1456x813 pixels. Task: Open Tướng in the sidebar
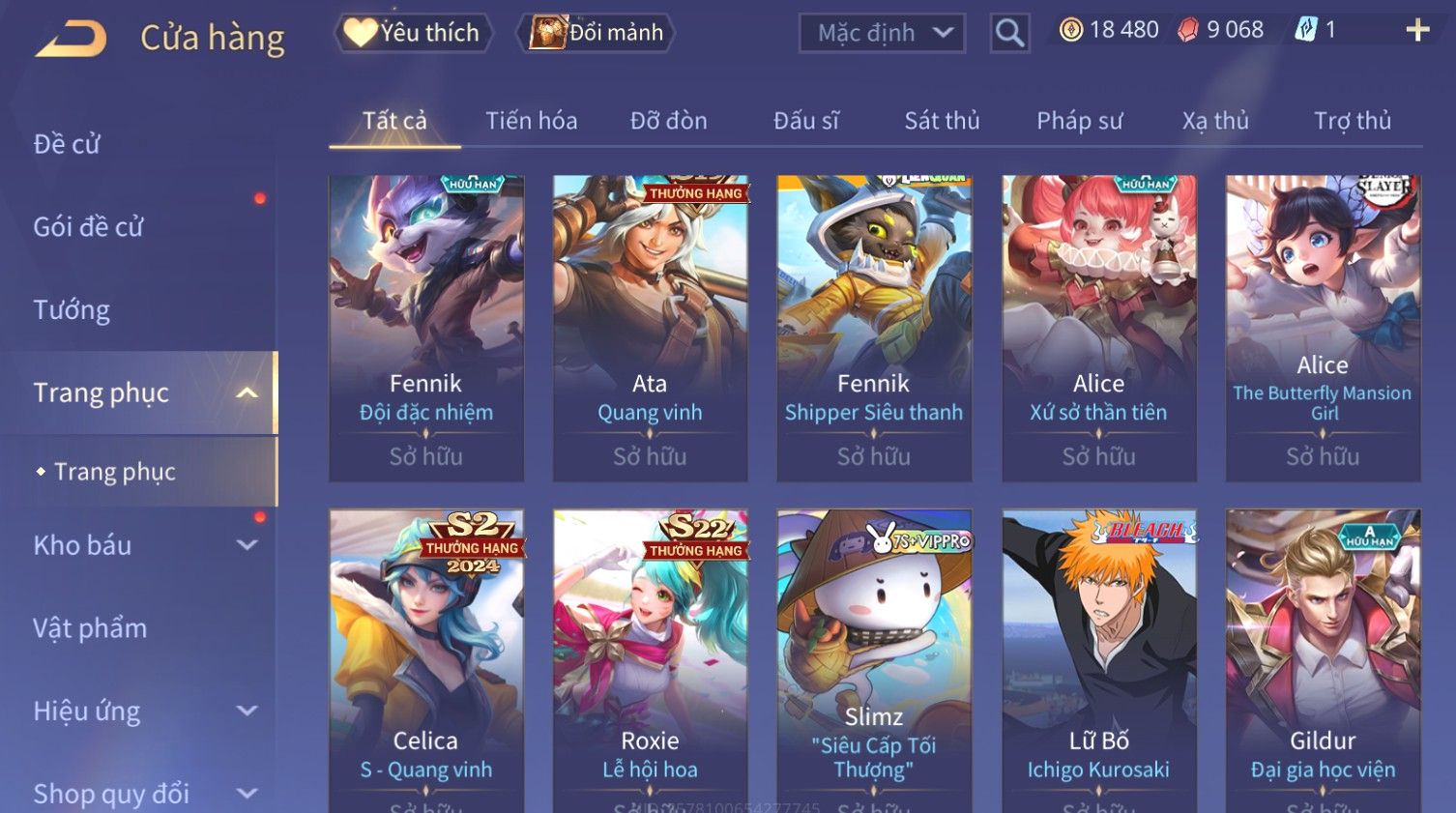72,310
